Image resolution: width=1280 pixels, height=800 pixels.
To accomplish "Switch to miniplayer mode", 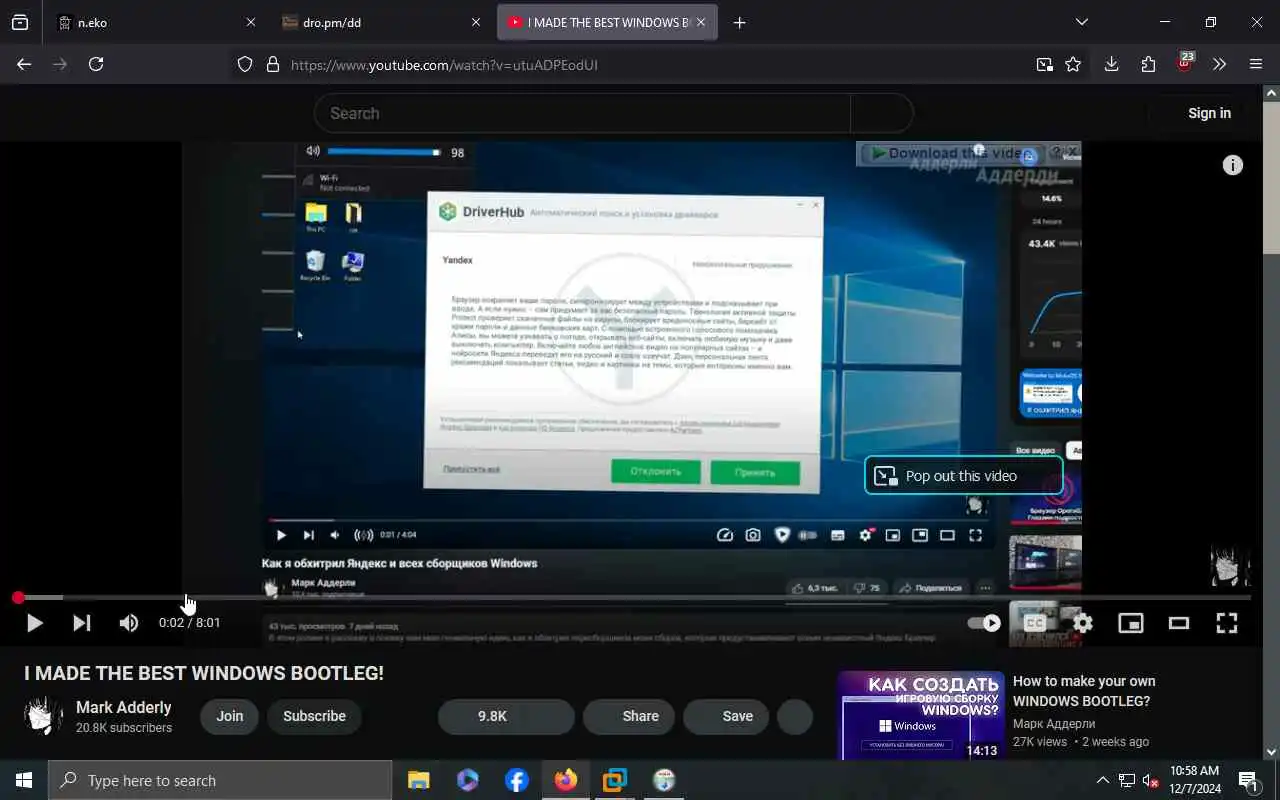I will pyautogui.click(x=1131, y=623).
